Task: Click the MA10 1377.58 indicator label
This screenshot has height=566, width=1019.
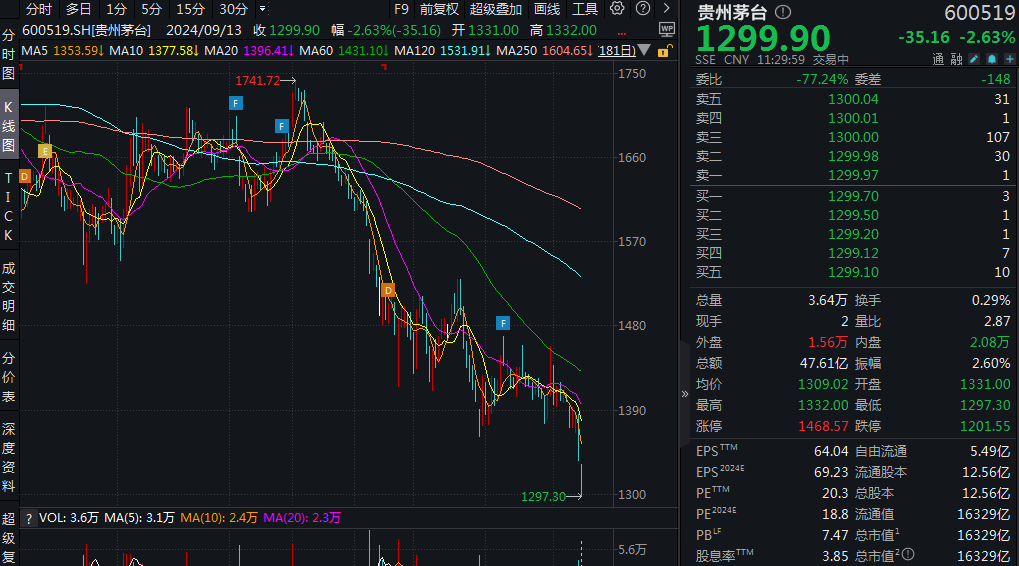Action: (x=154, y=50)
